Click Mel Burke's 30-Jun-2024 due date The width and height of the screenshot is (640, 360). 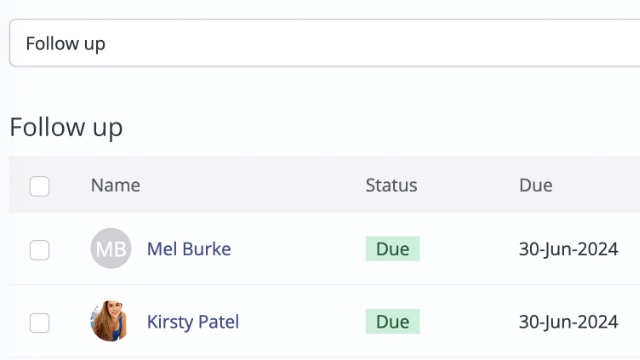(x=568, y=249)
